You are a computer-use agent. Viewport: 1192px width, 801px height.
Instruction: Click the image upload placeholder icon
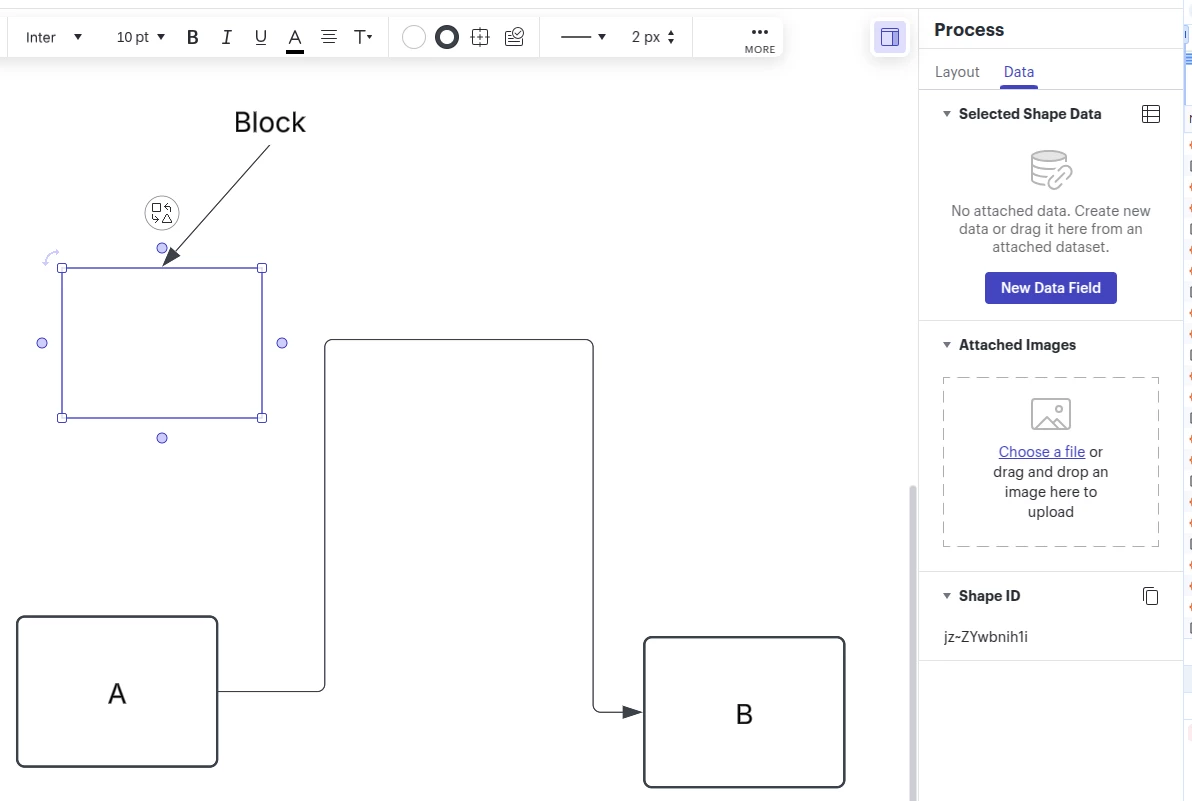(x=1051, y=414)
